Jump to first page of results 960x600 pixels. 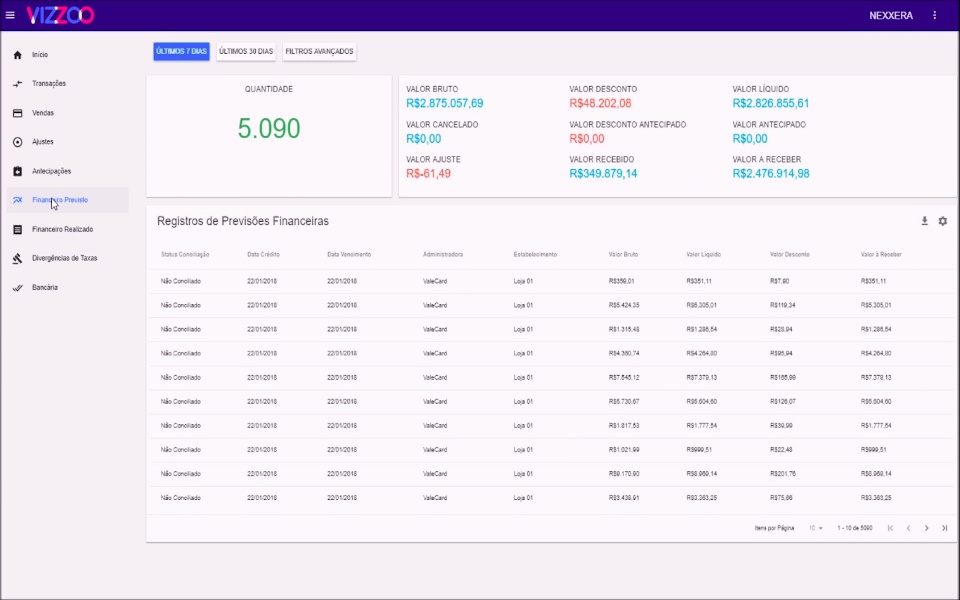click(x=890, y=528)
